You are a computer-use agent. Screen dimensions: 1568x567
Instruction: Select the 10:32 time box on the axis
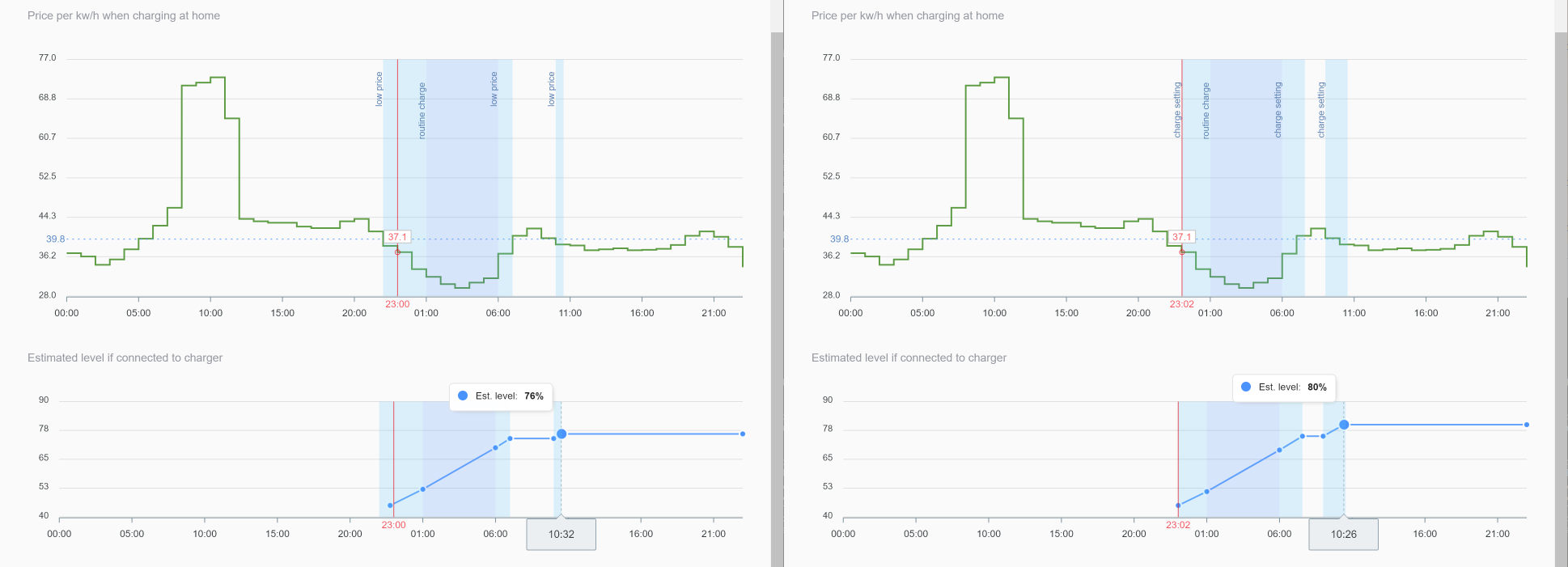click(562, 535)
